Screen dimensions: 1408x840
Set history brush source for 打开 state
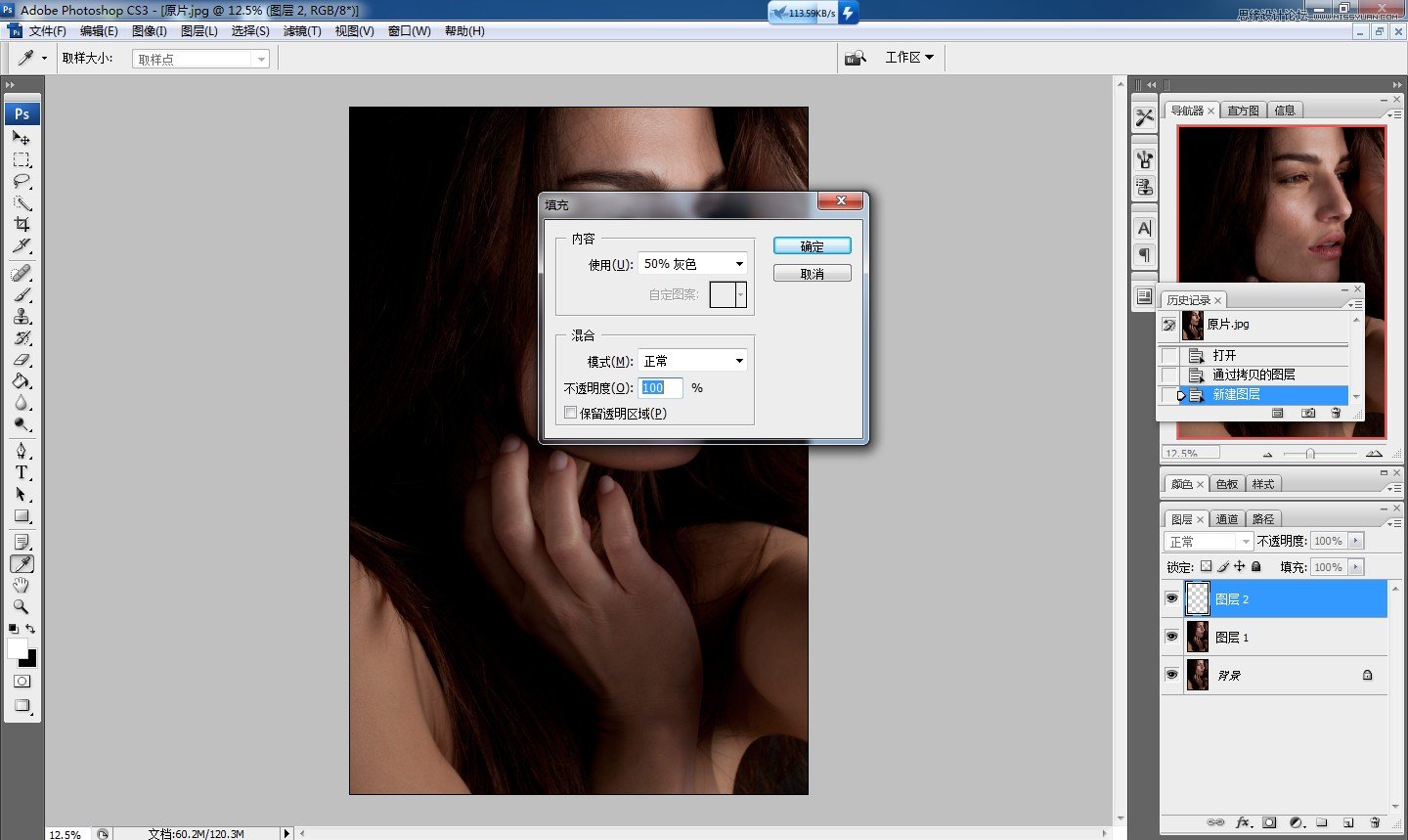(x=1169, y=355)
